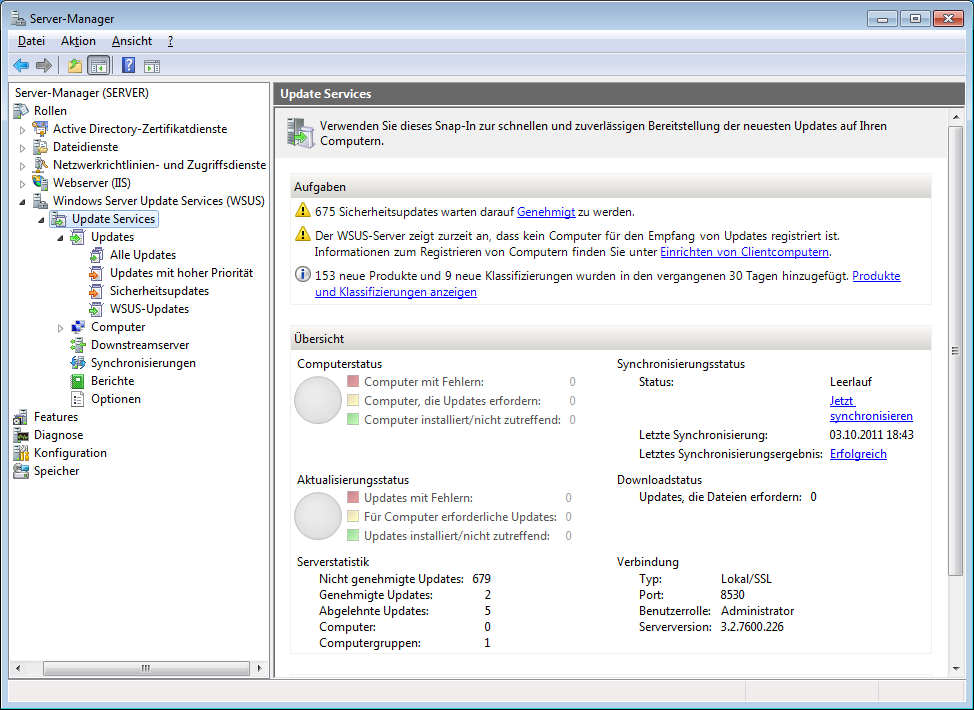Click the Netzwerkrichtlinien- und Zugriffsdienste icon
Viewport: 974px width, 710px height.
[x=40, y=165]
